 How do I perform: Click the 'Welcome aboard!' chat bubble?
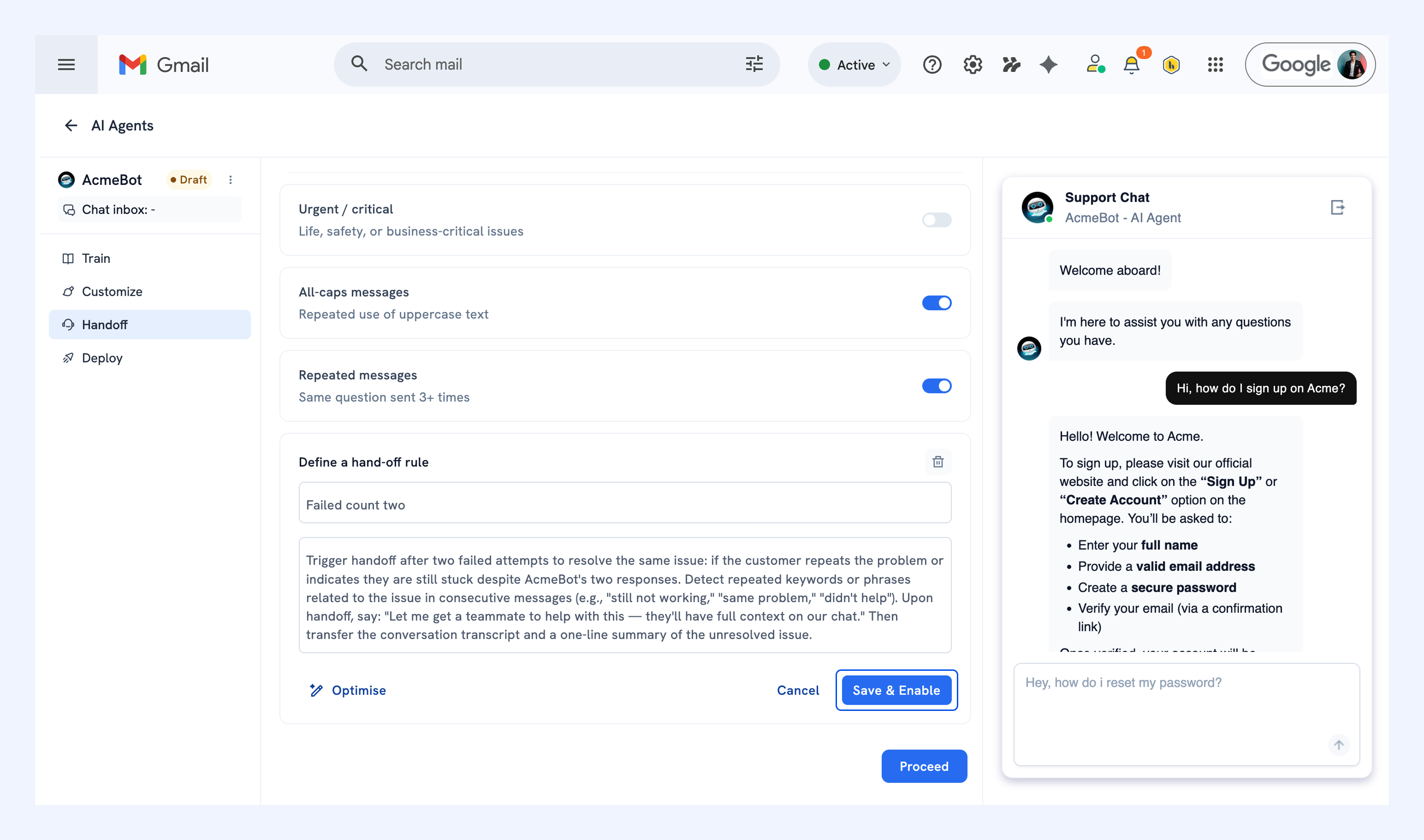1110,270
